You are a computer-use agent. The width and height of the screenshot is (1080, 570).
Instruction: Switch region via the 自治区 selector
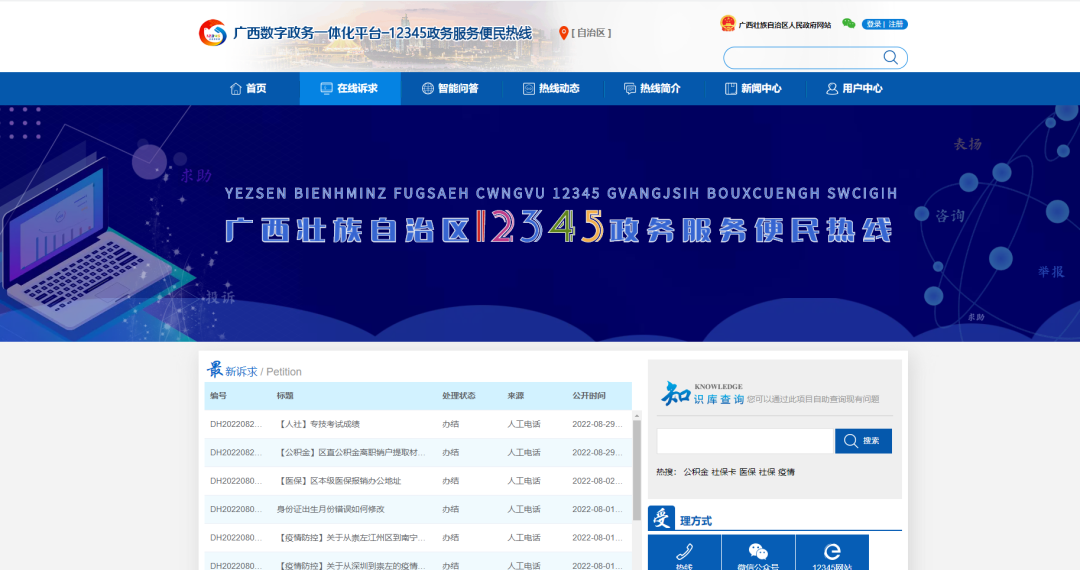pyautogui.click(x=591, y=33)
